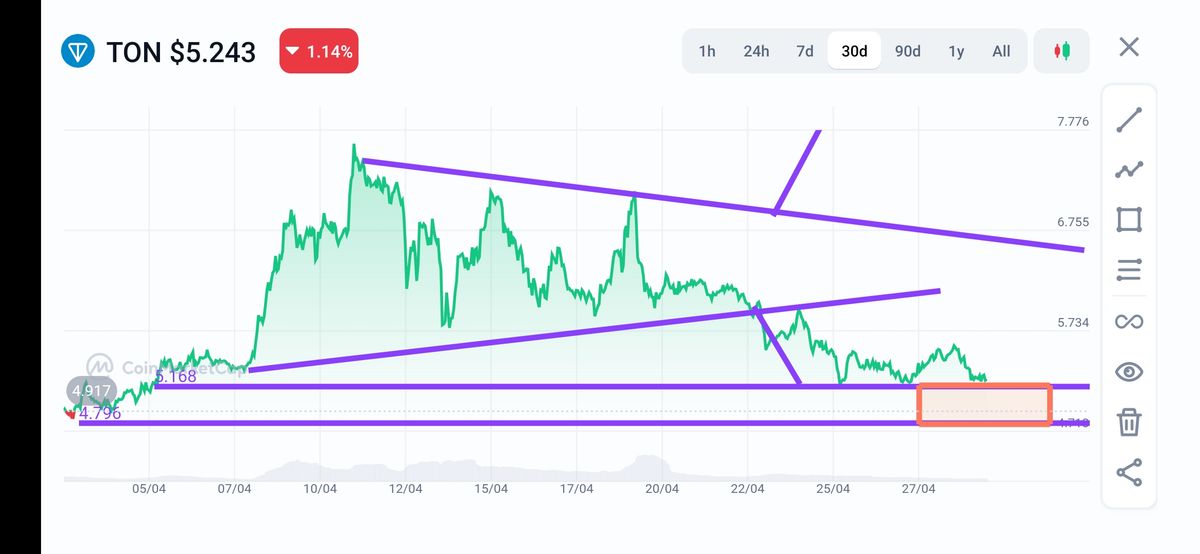This screenshot has height=554, width=1200.
Task: Share the chart via share icon
Action: [1129, 473]
